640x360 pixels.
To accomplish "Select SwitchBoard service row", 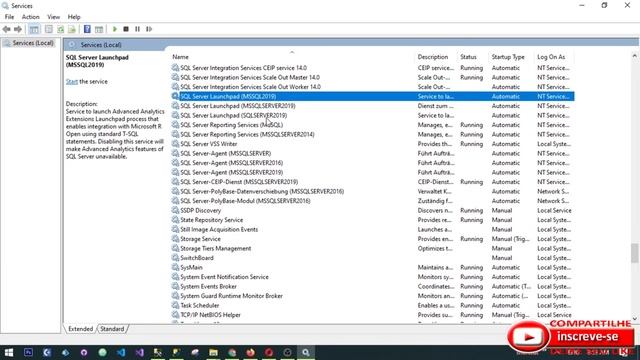I will pos(372,258).
